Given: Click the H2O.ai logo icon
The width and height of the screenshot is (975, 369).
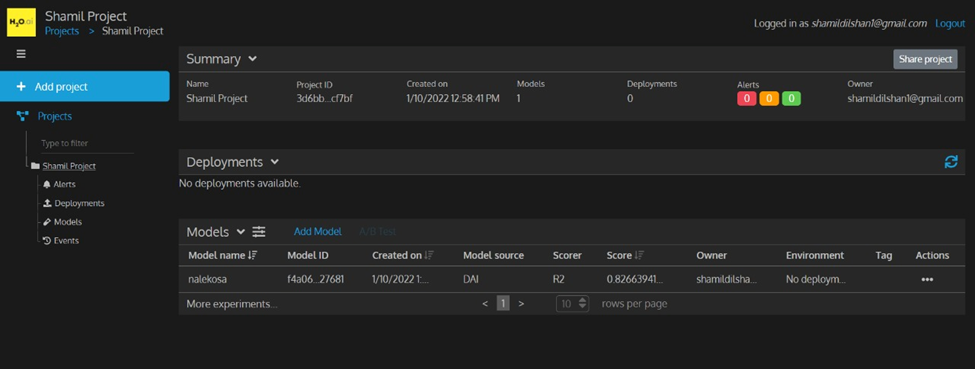Looking at the screenshot, I should [x=21, y=22].
